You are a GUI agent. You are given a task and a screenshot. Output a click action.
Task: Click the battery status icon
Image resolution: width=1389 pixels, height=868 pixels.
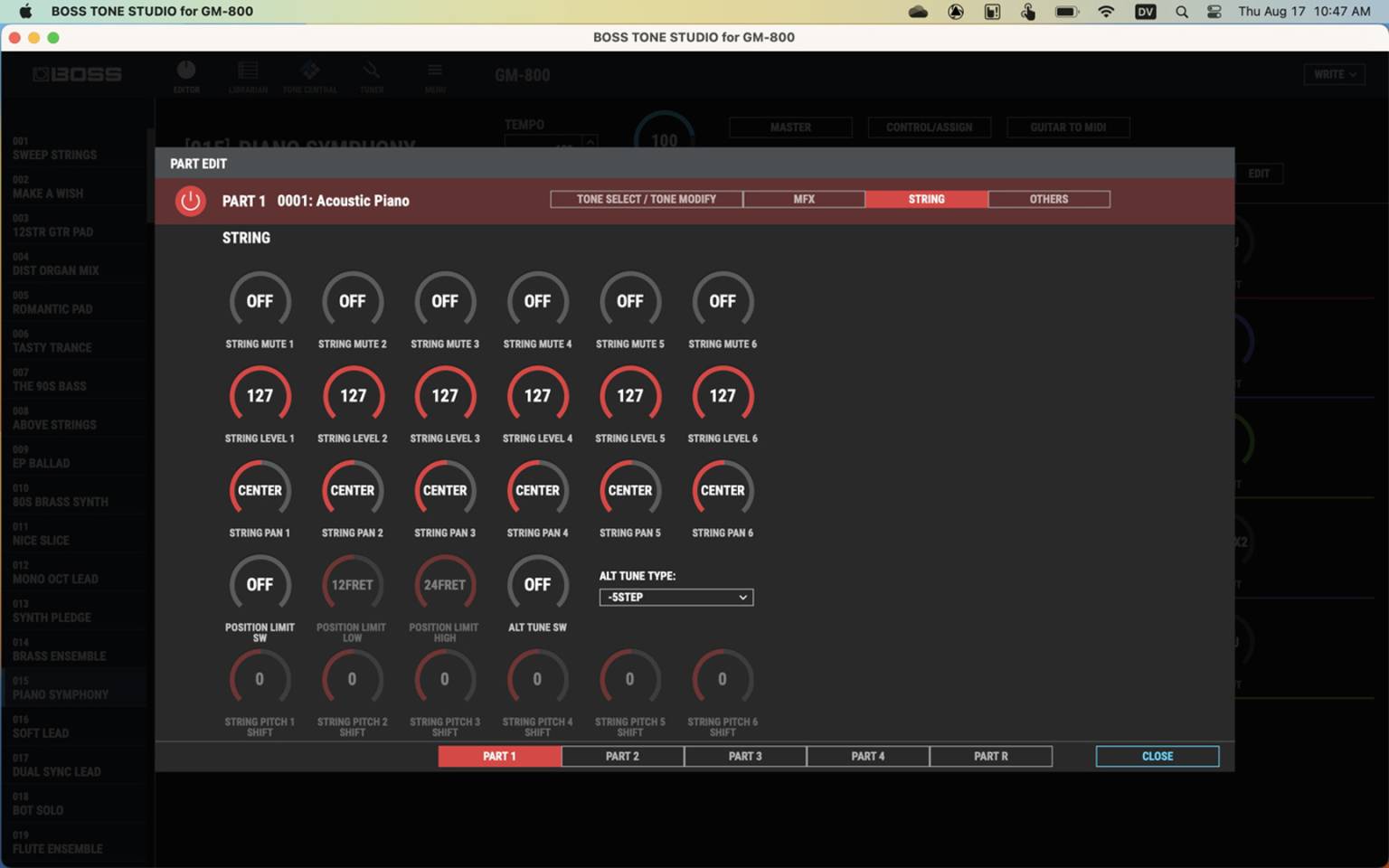coord(1067,12)
